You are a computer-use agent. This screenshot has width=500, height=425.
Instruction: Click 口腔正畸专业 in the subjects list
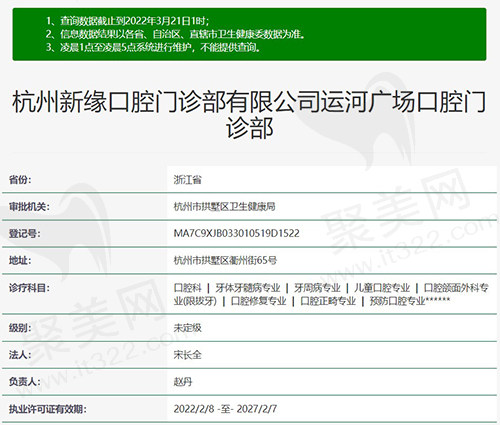tap(328, 301)
